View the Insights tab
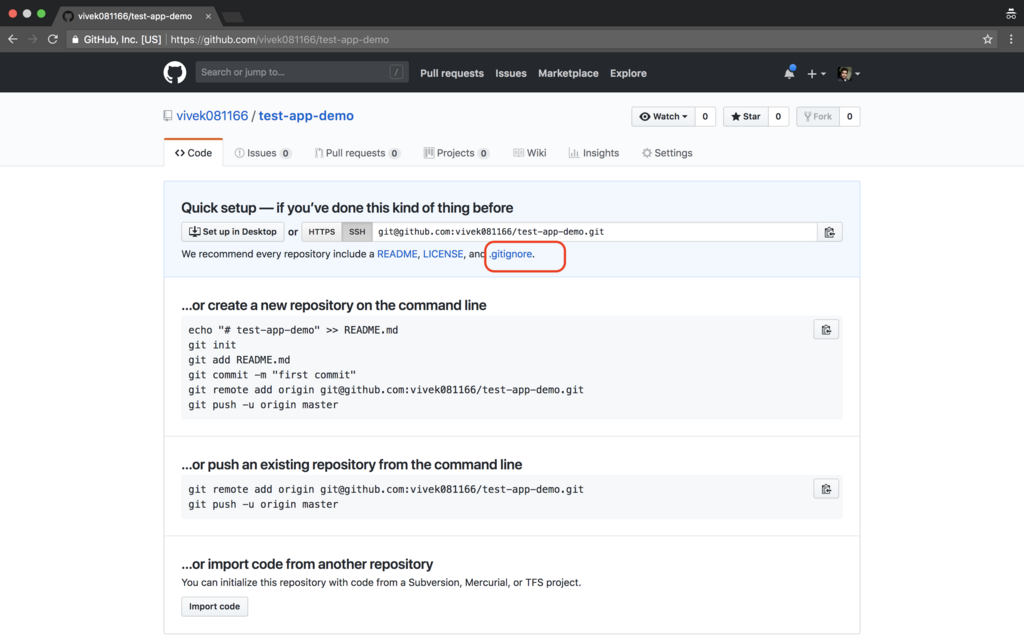 594,153
